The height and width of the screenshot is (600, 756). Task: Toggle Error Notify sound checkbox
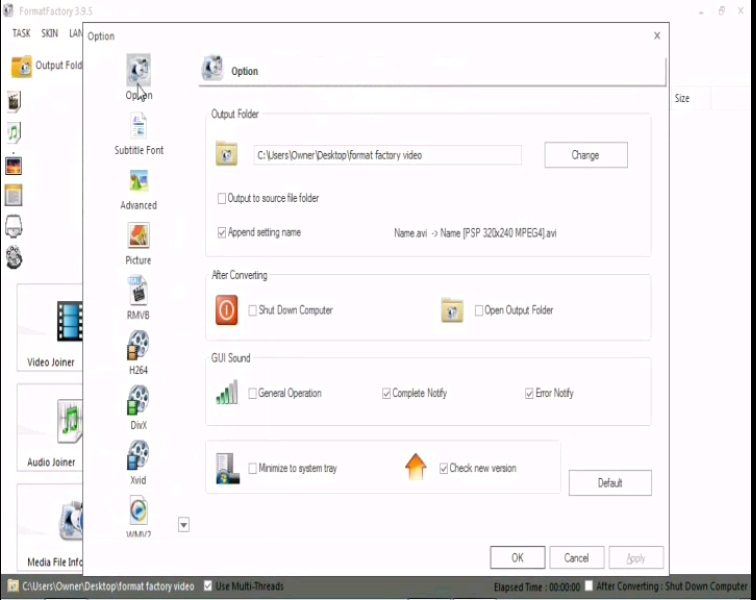pyautogui.click(x=529, y=393)
